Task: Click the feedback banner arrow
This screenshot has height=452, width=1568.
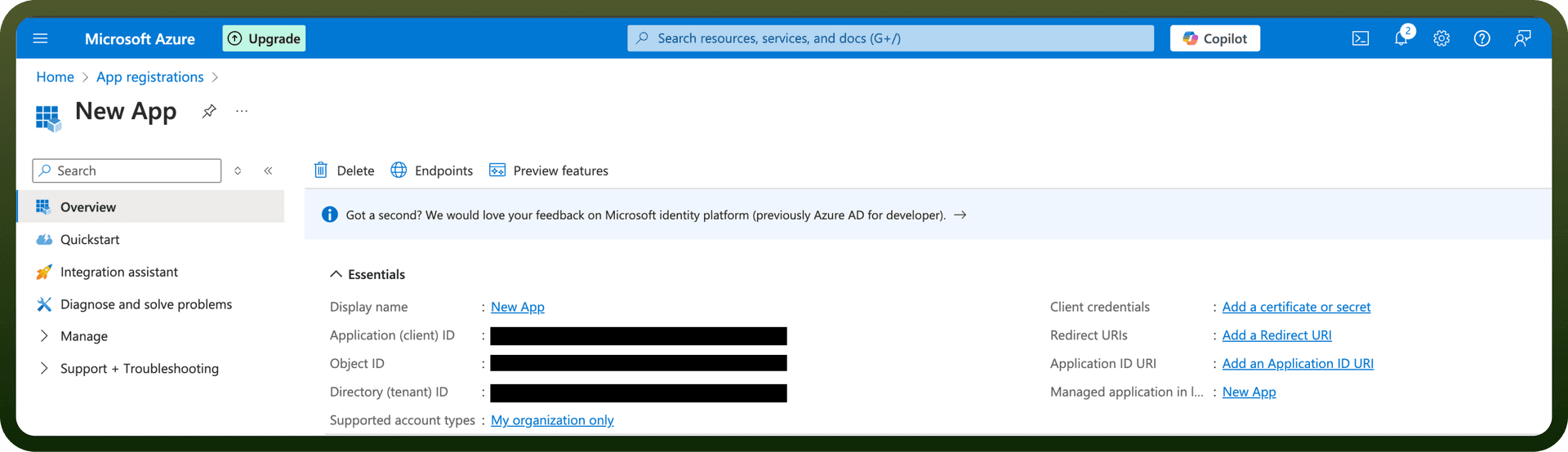Action: coord(960,215)
